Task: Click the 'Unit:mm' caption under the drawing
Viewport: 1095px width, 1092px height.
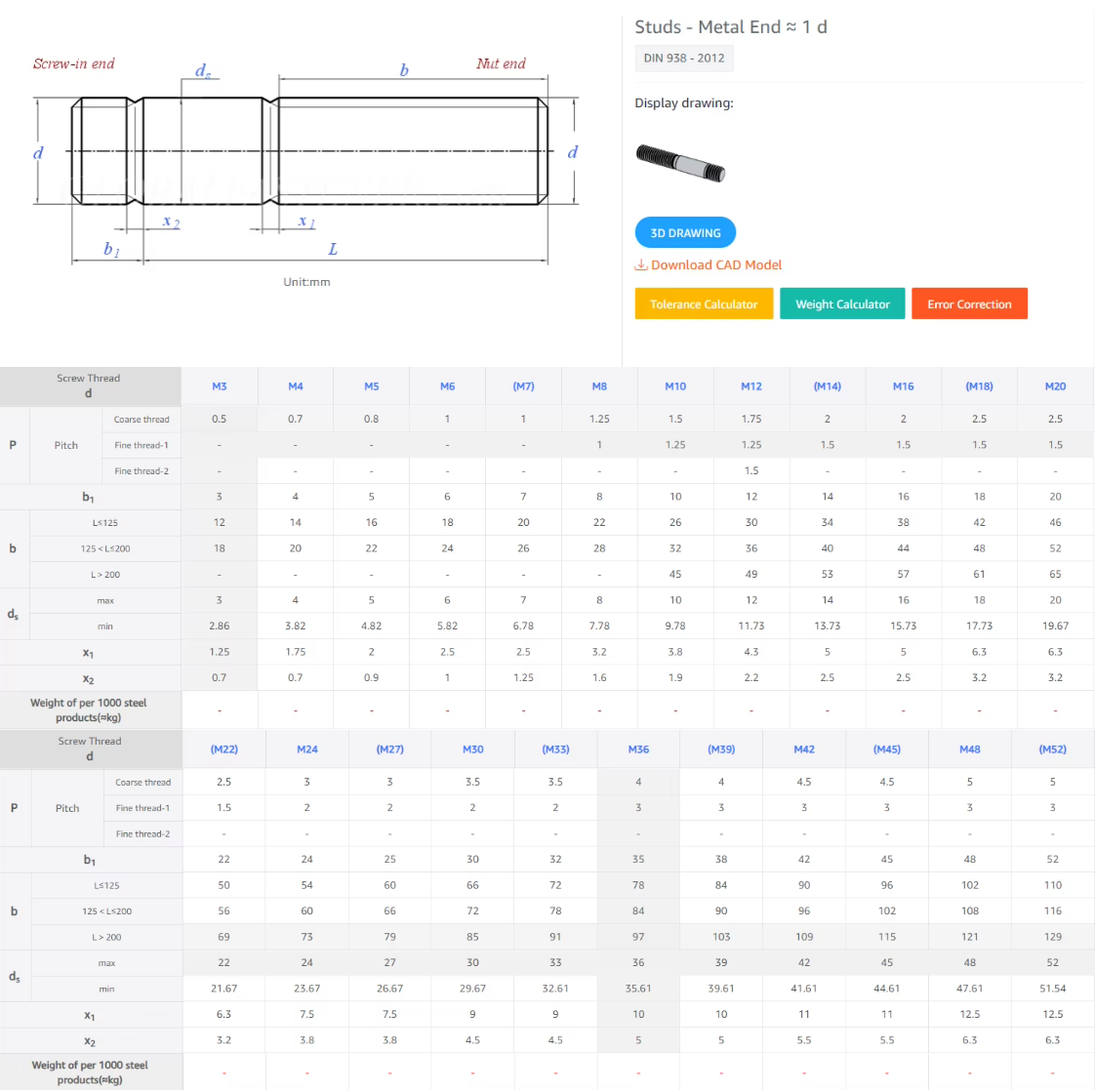Action: coord(306,282)
